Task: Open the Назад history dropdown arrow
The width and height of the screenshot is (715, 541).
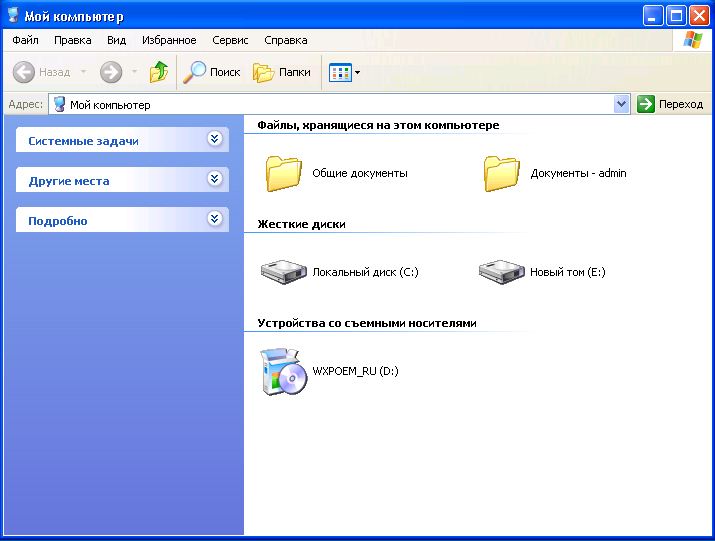Action: 83,72
